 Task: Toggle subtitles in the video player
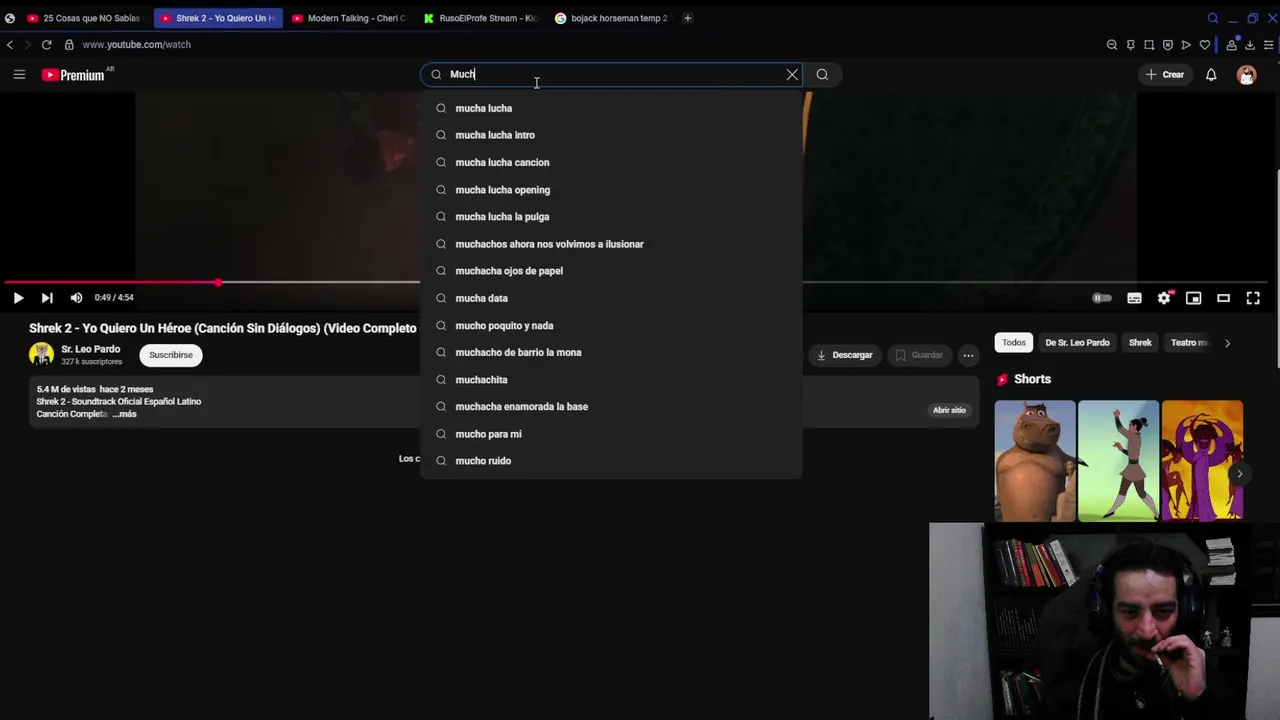[x=1134, y=298]
